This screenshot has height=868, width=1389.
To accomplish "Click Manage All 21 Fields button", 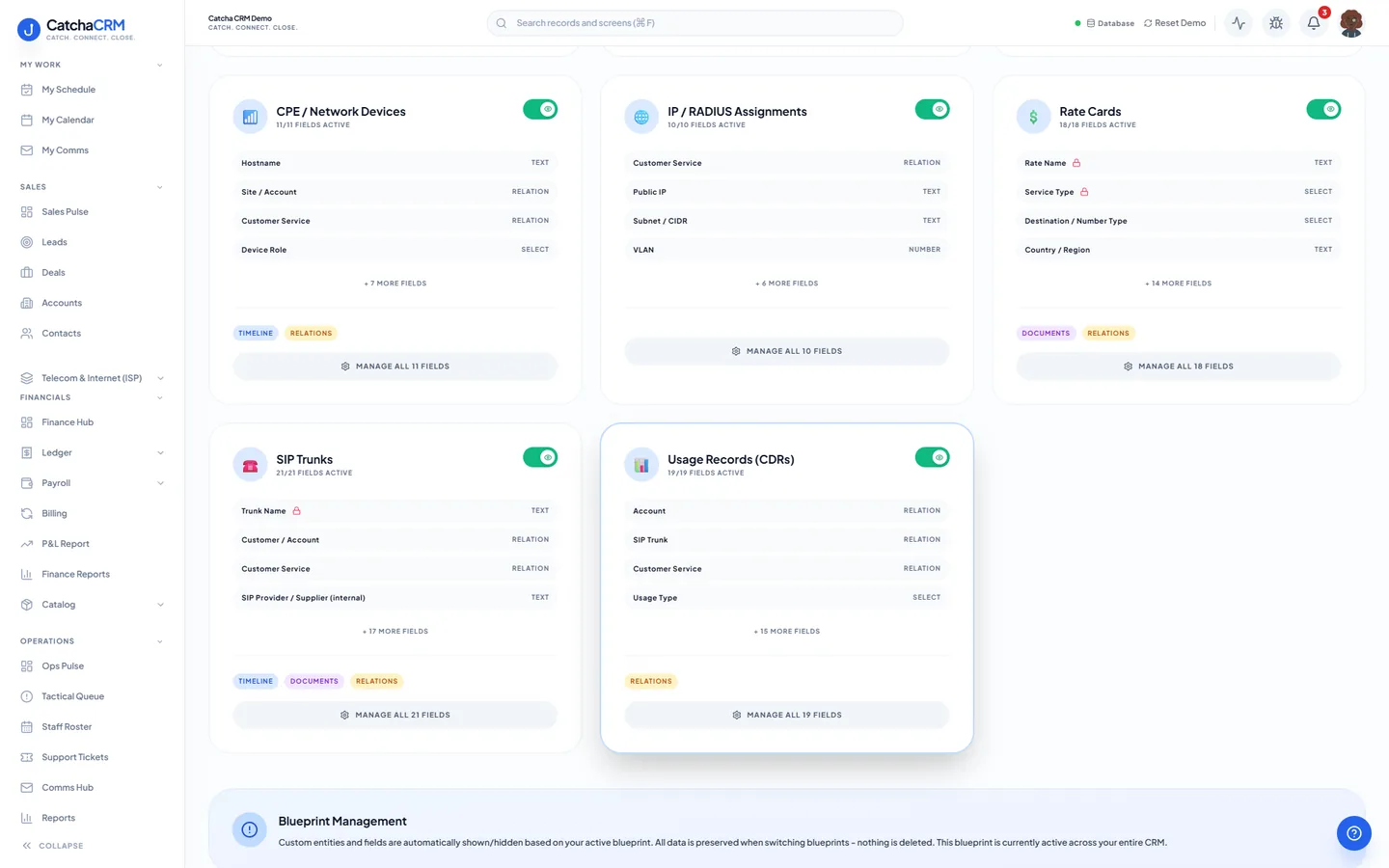I will [x=395, y=715].
